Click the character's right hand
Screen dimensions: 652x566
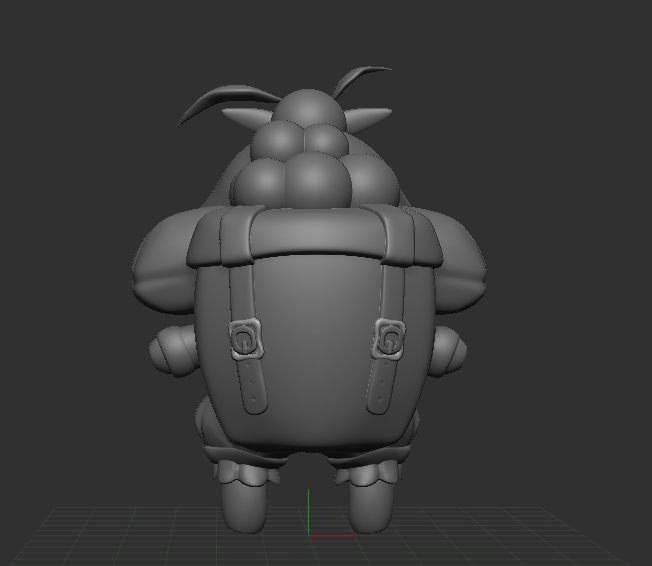pyautogui.click(x=450, y=350)
